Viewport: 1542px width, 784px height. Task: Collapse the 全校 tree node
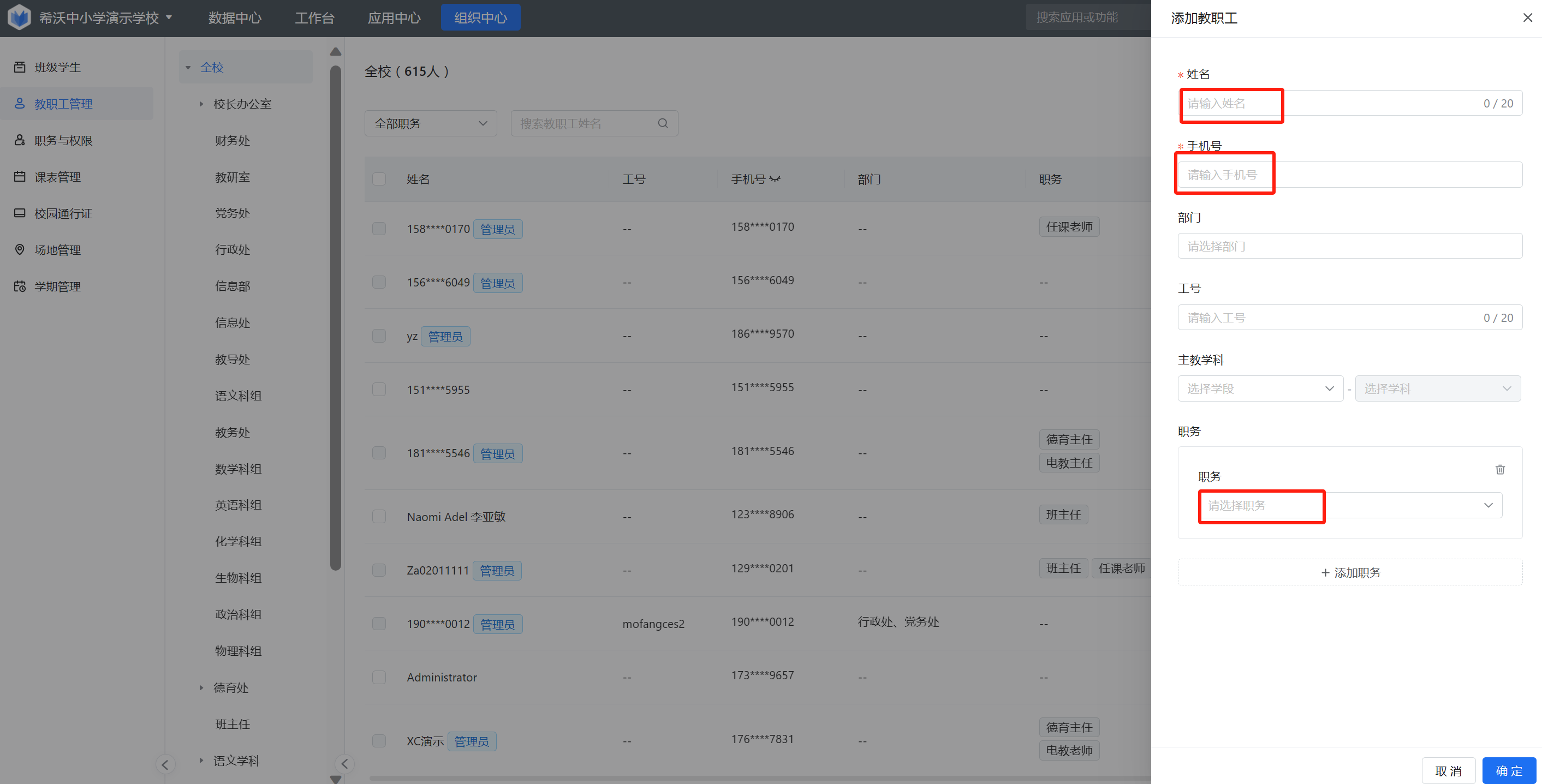coord(188,68)
